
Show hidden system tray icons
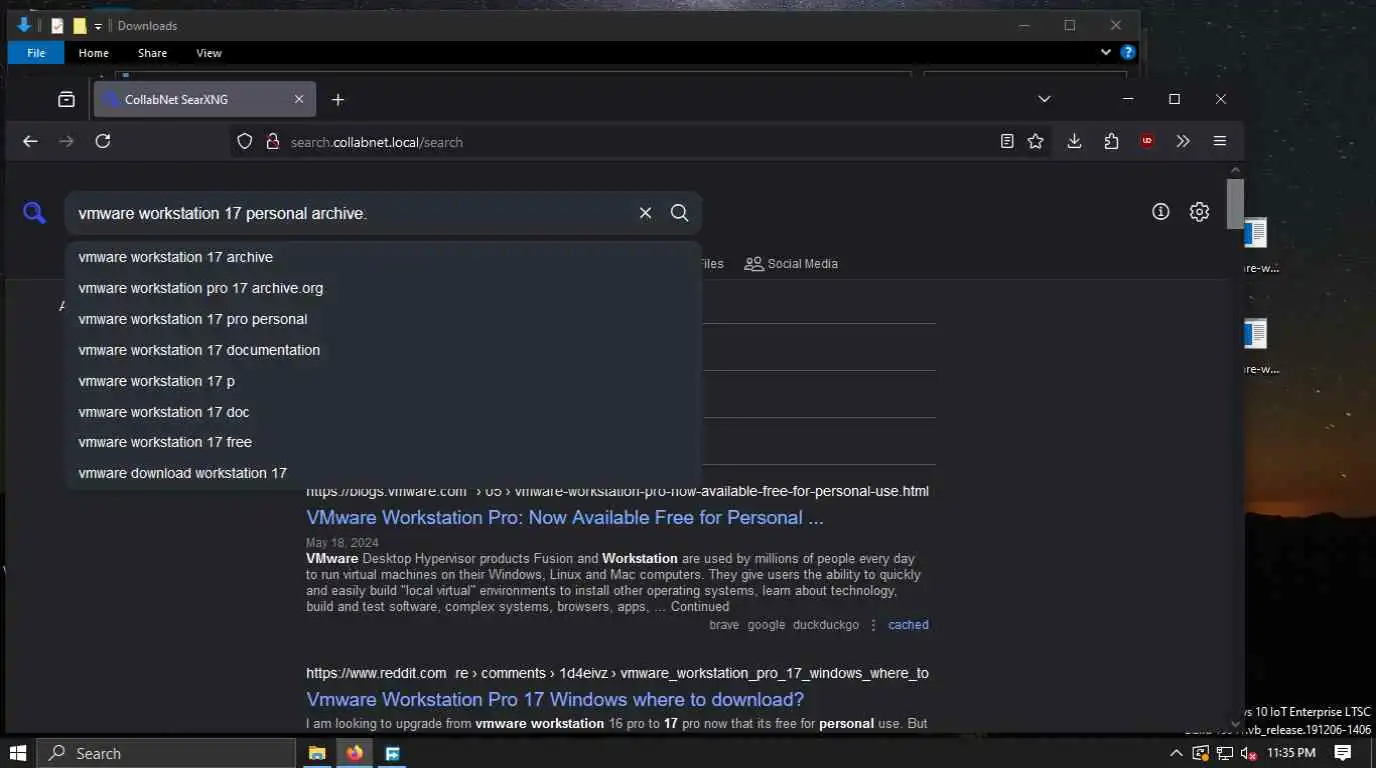1176,753
